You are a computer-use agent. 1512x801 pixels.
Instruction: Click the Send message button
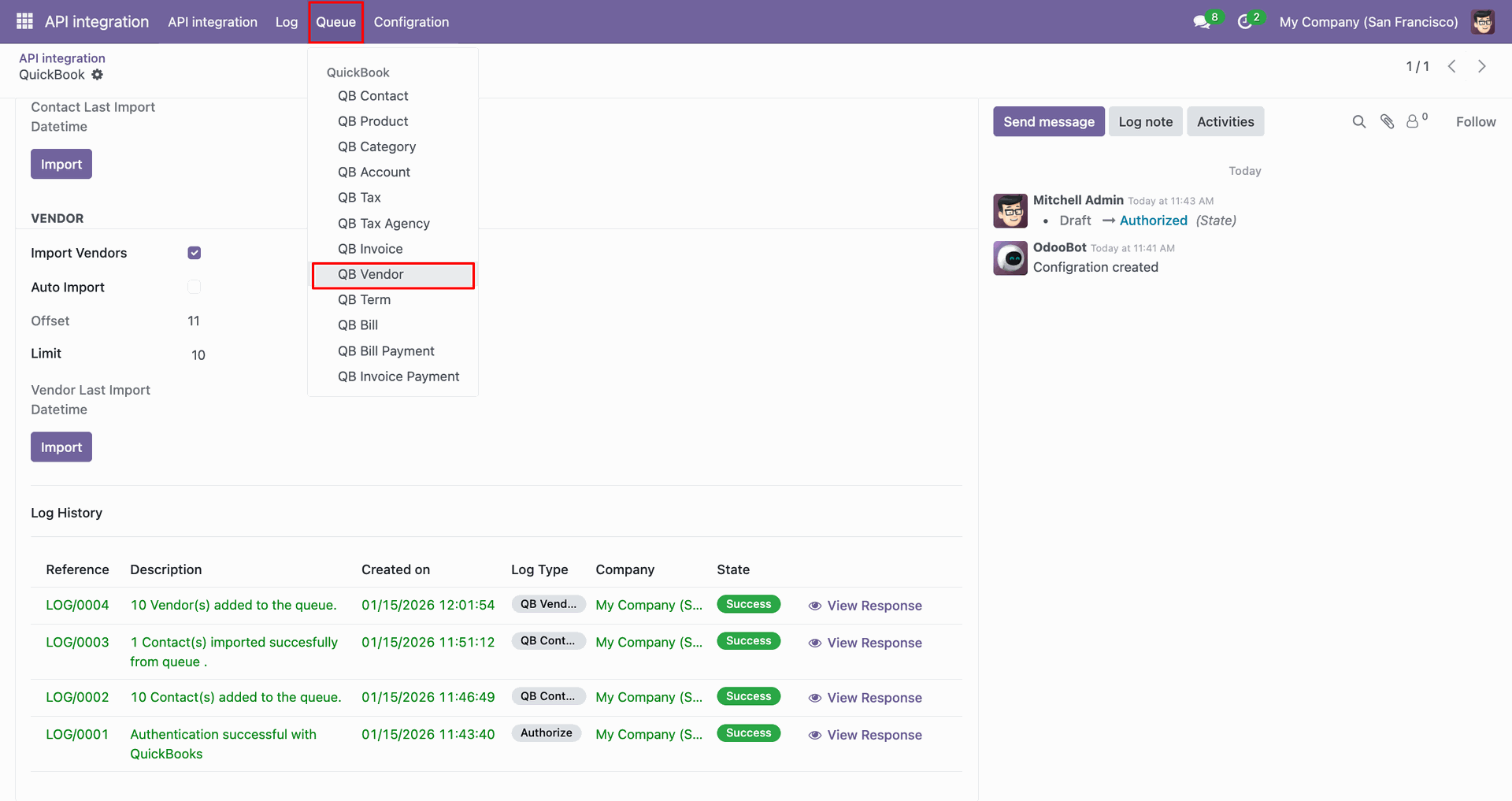(x=1049, y=121)
